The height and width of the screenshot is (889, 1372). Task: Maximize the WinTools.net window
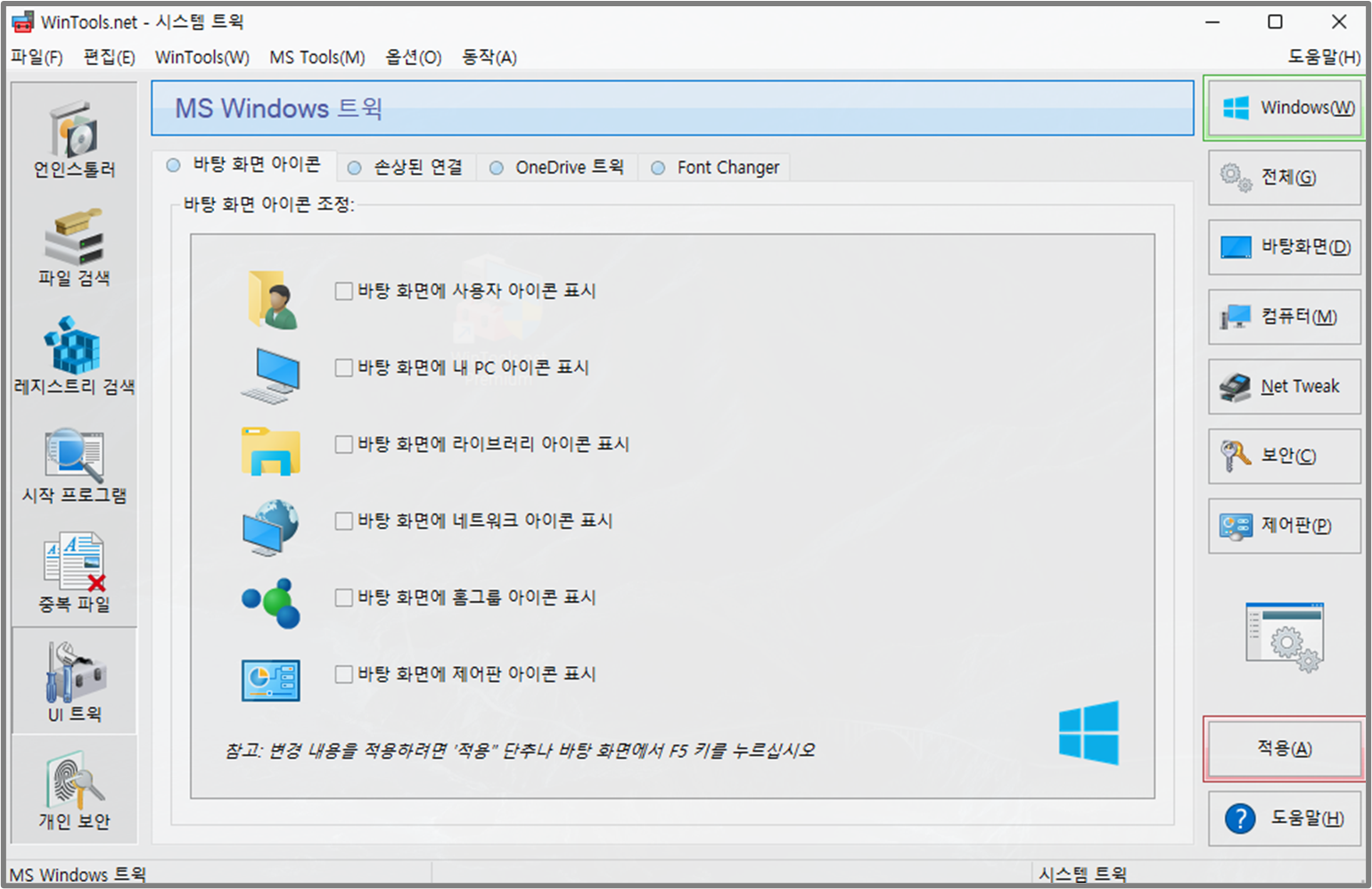(1276, 21)
